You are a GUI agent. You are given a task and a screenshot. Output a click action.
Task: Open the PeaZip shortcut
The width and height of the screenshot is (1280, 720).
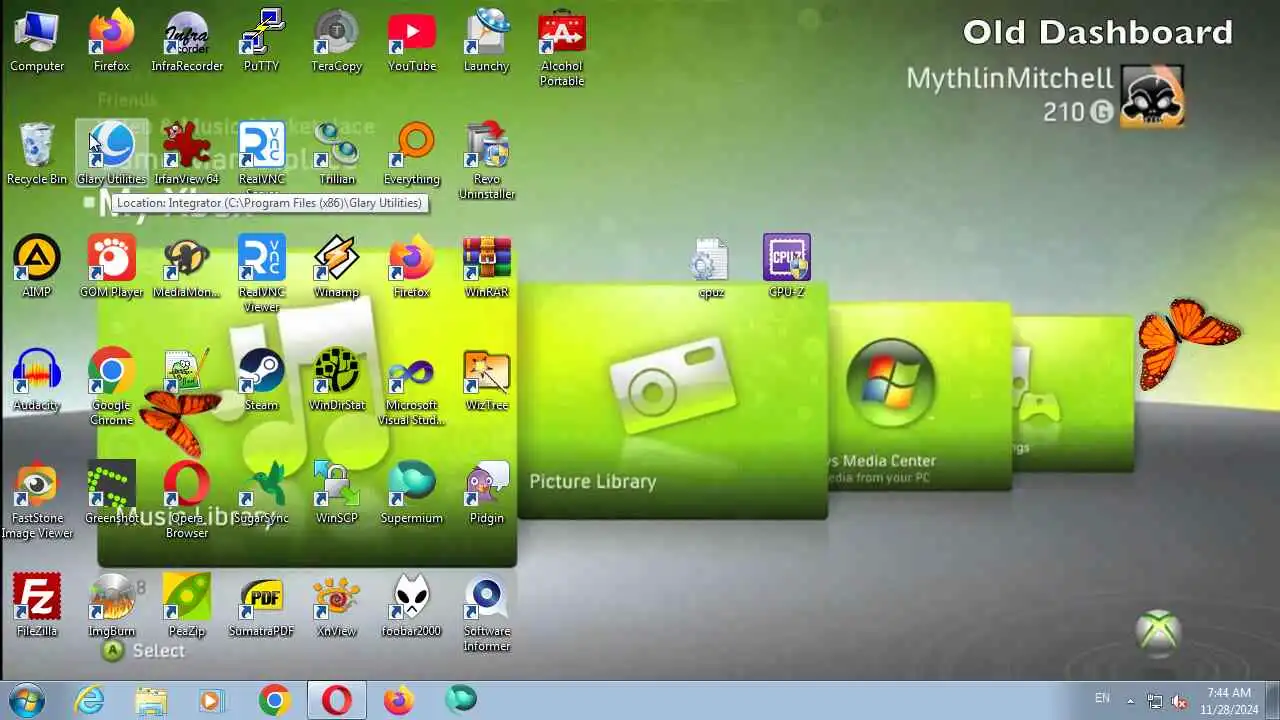pos(187,607)
